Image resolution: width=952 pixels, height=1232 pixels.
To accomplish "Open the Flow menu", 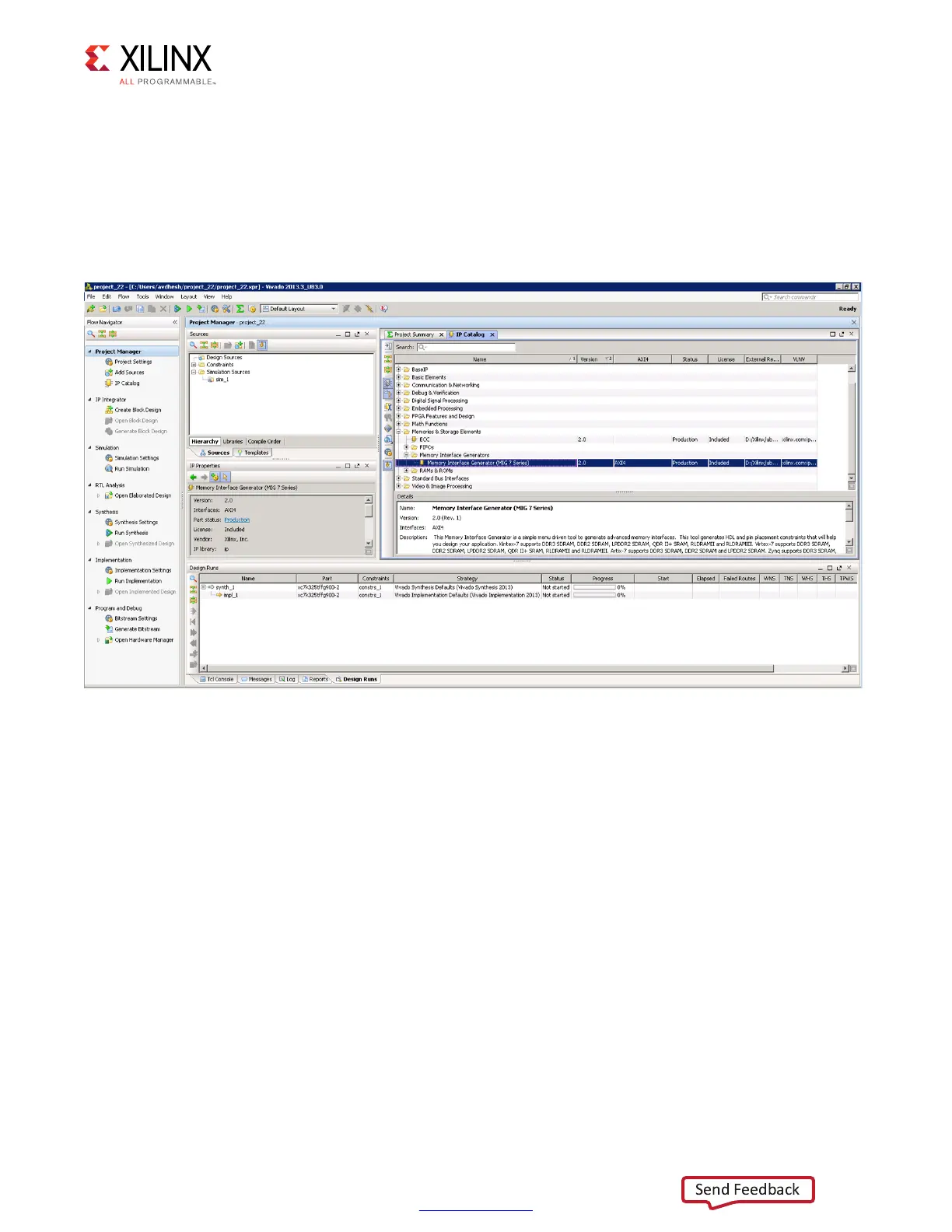I will (x=124, y=296).
